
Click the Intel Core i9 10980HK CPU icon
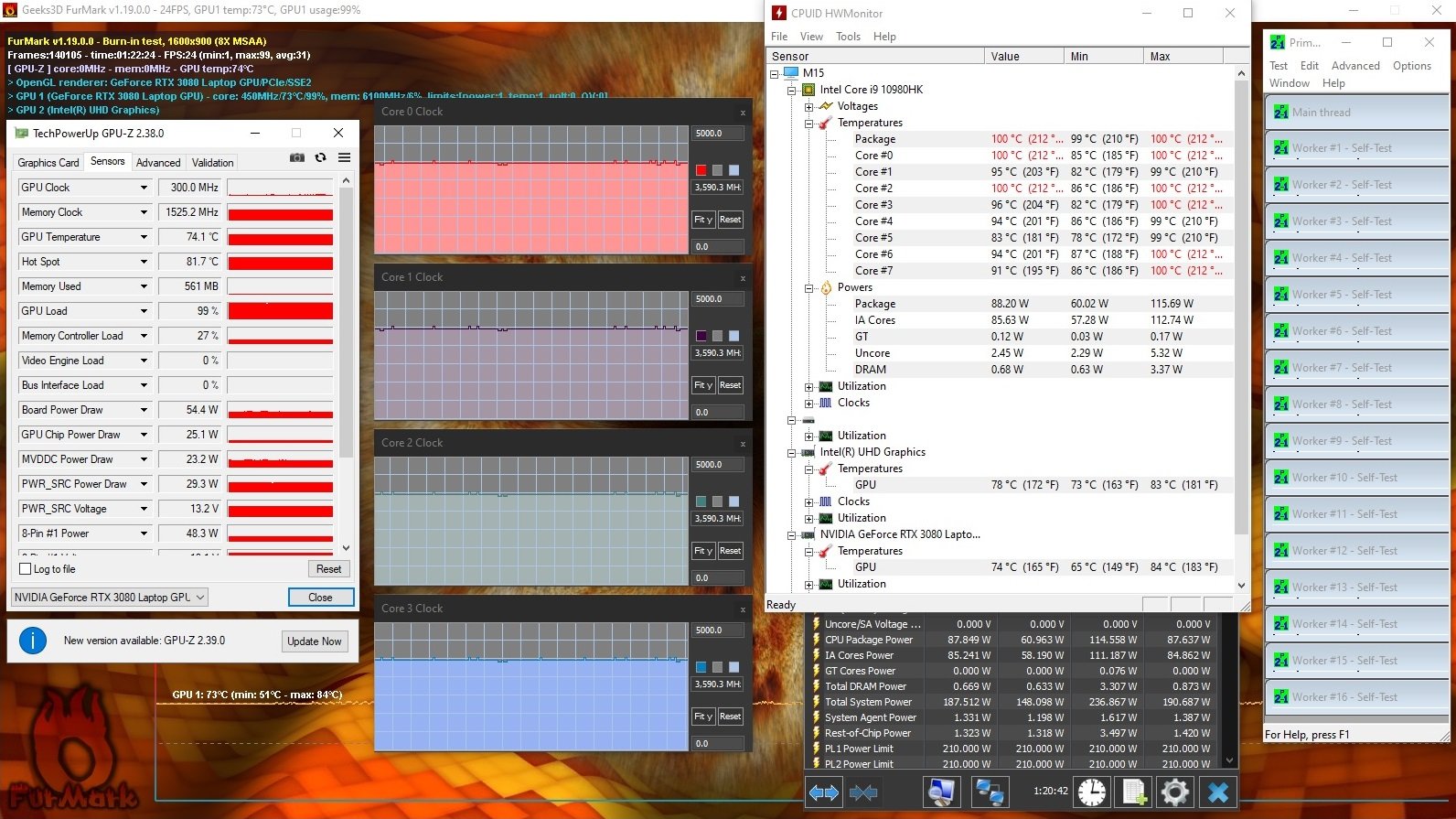tap(808, 90)
